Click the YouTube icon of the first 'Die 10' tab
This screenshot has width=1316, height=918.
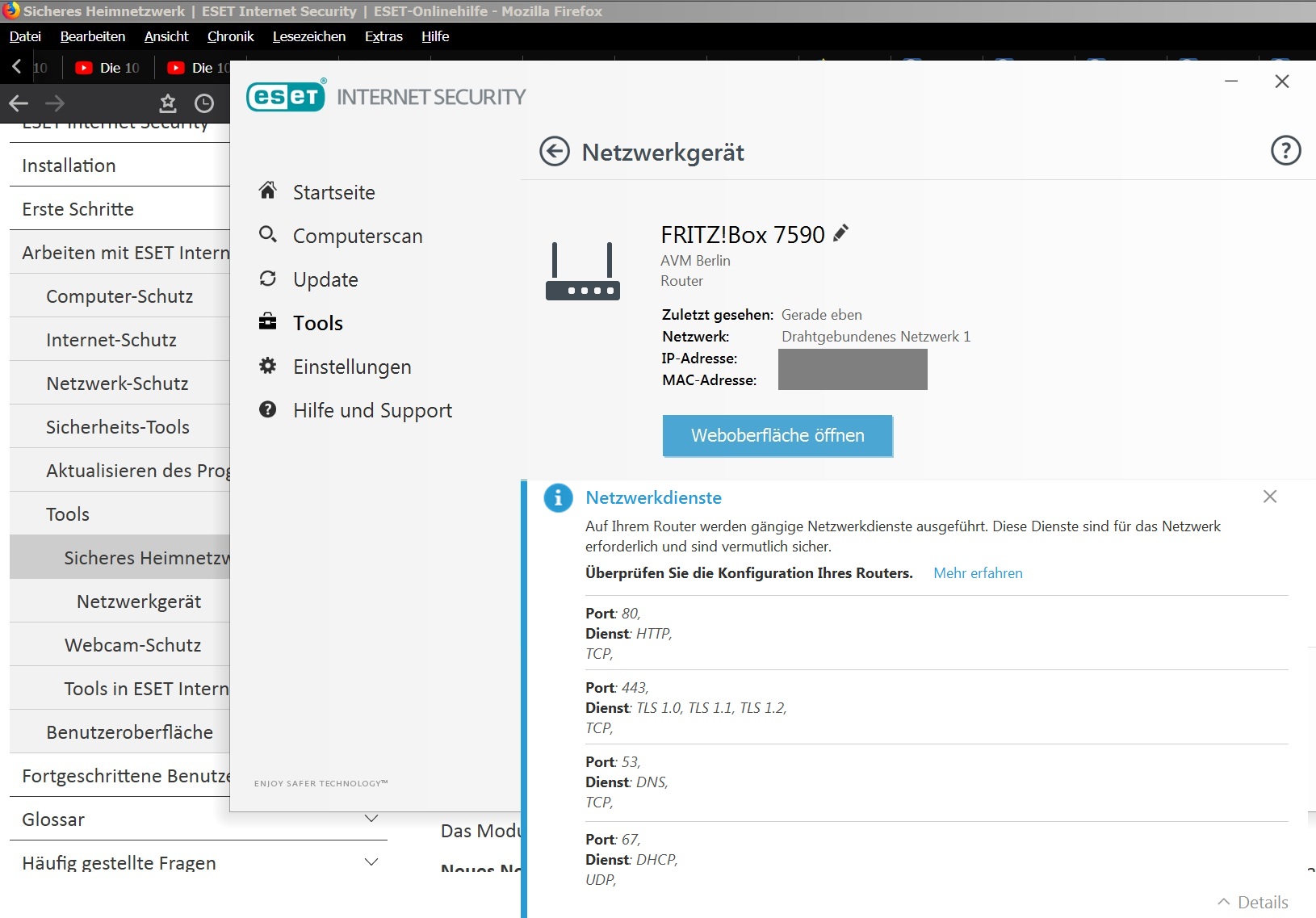click(x=83, y=68)
